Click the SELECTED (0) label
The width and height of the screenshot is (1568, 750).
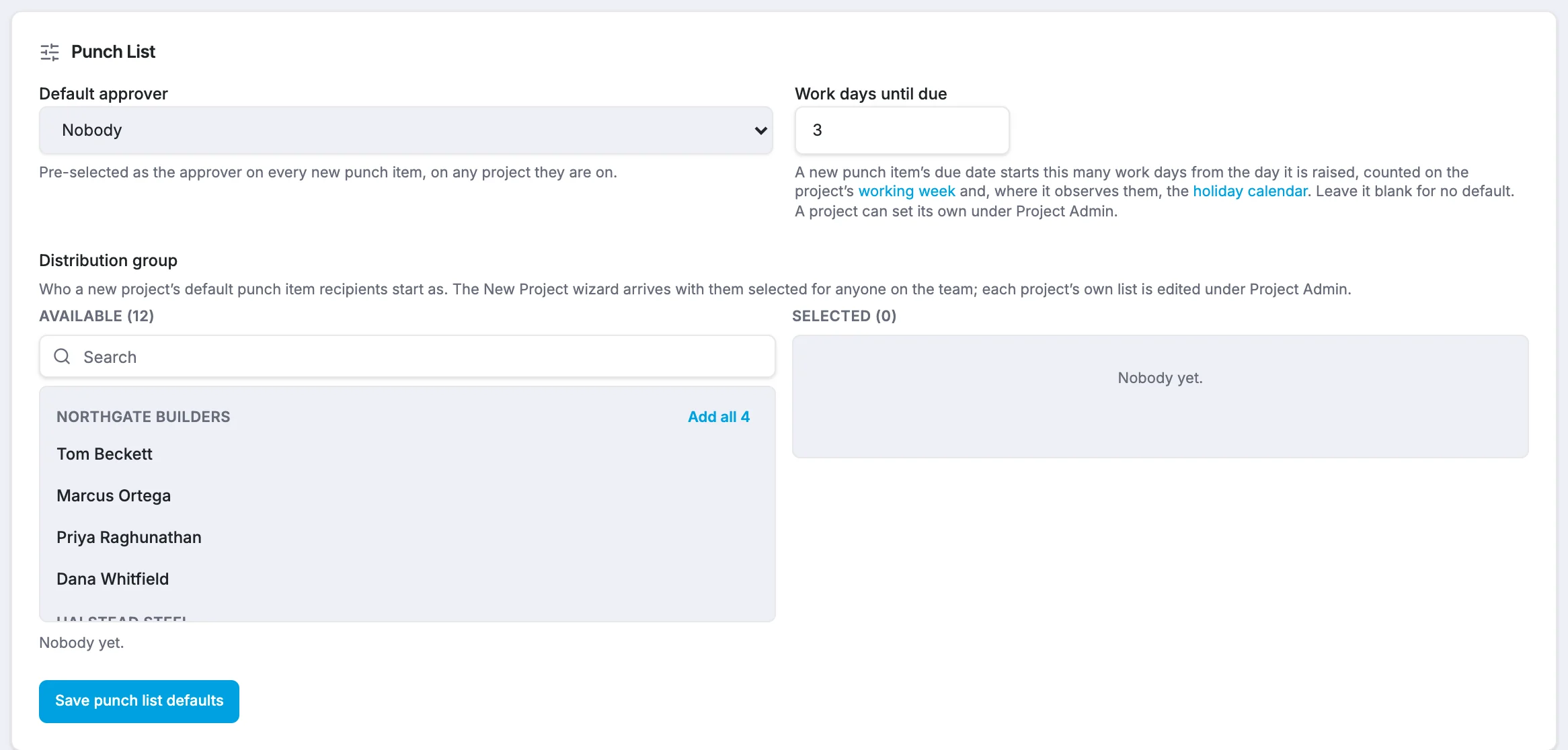[x=845, y=316]
